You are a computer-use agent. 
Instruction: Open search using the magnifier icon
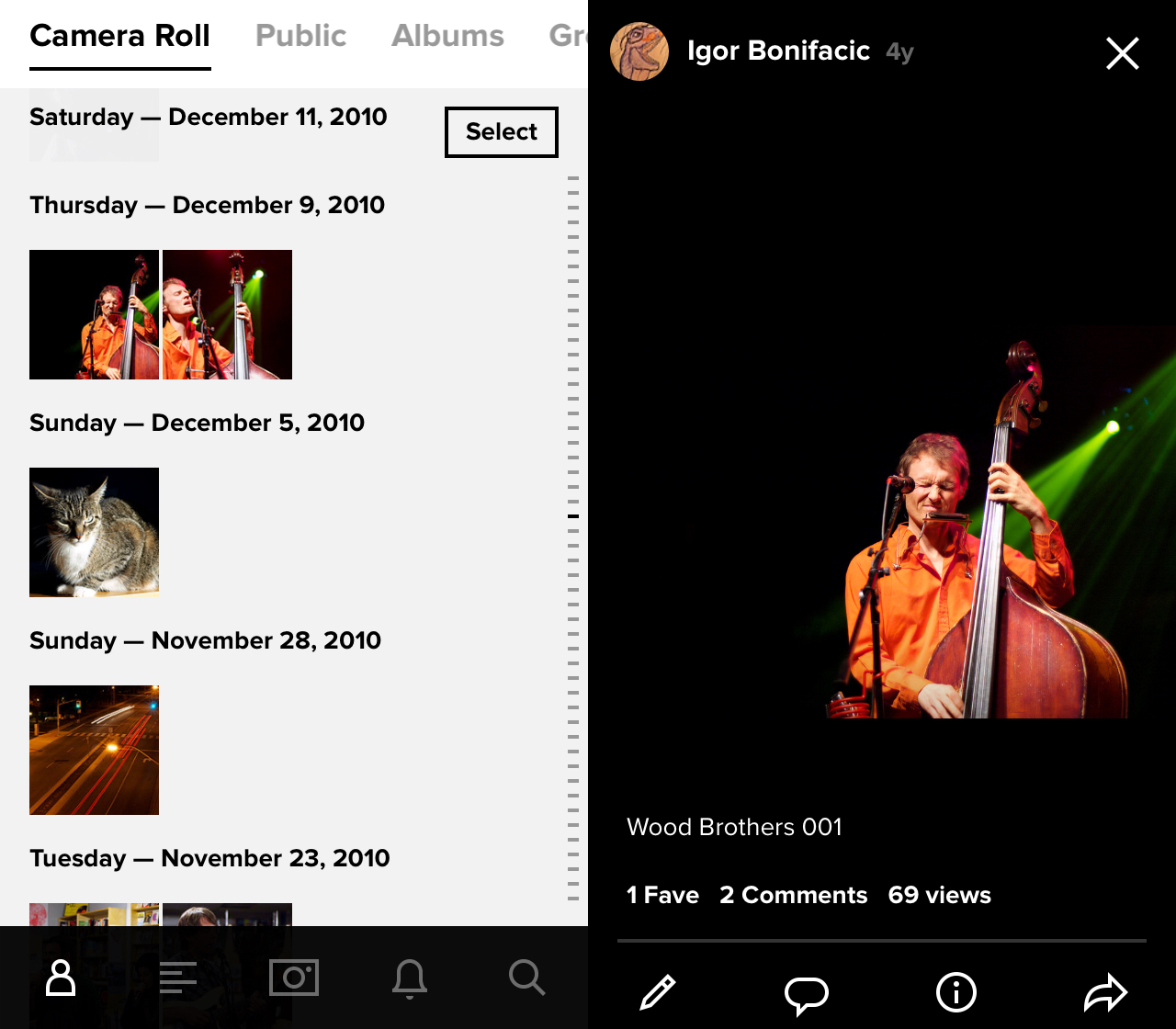526,978
